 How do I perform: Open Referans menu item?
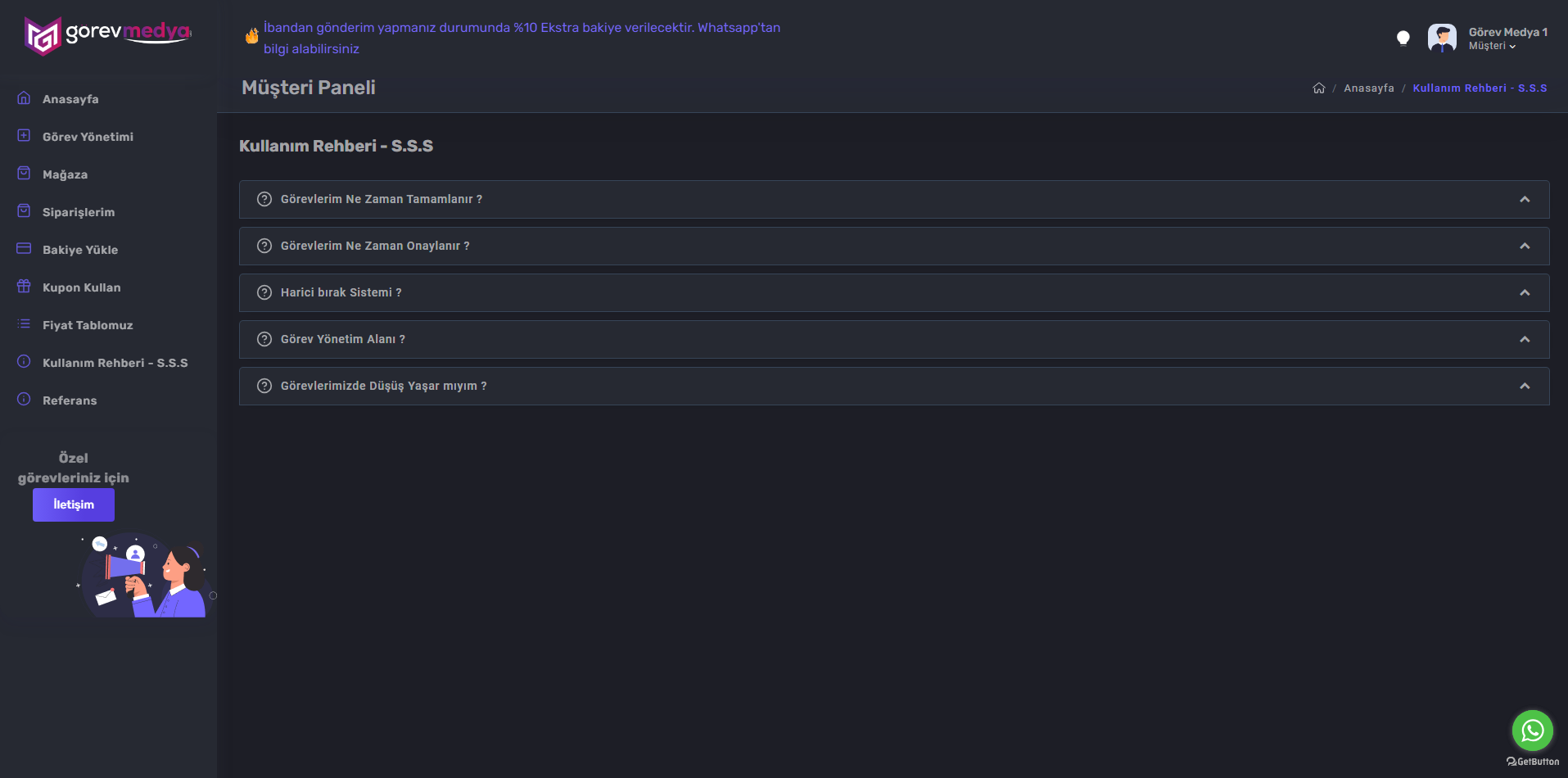pos(70,400)
